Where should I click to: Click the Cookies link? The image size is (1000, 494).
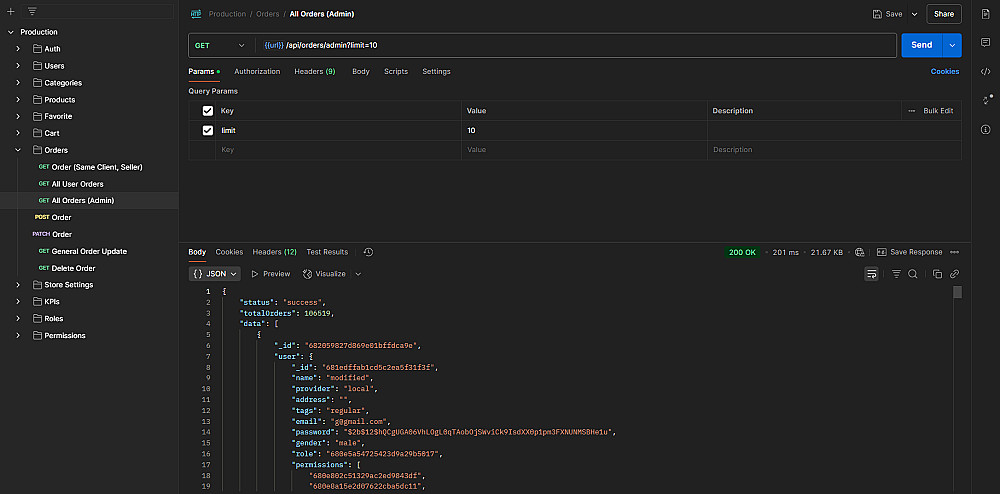944,72
